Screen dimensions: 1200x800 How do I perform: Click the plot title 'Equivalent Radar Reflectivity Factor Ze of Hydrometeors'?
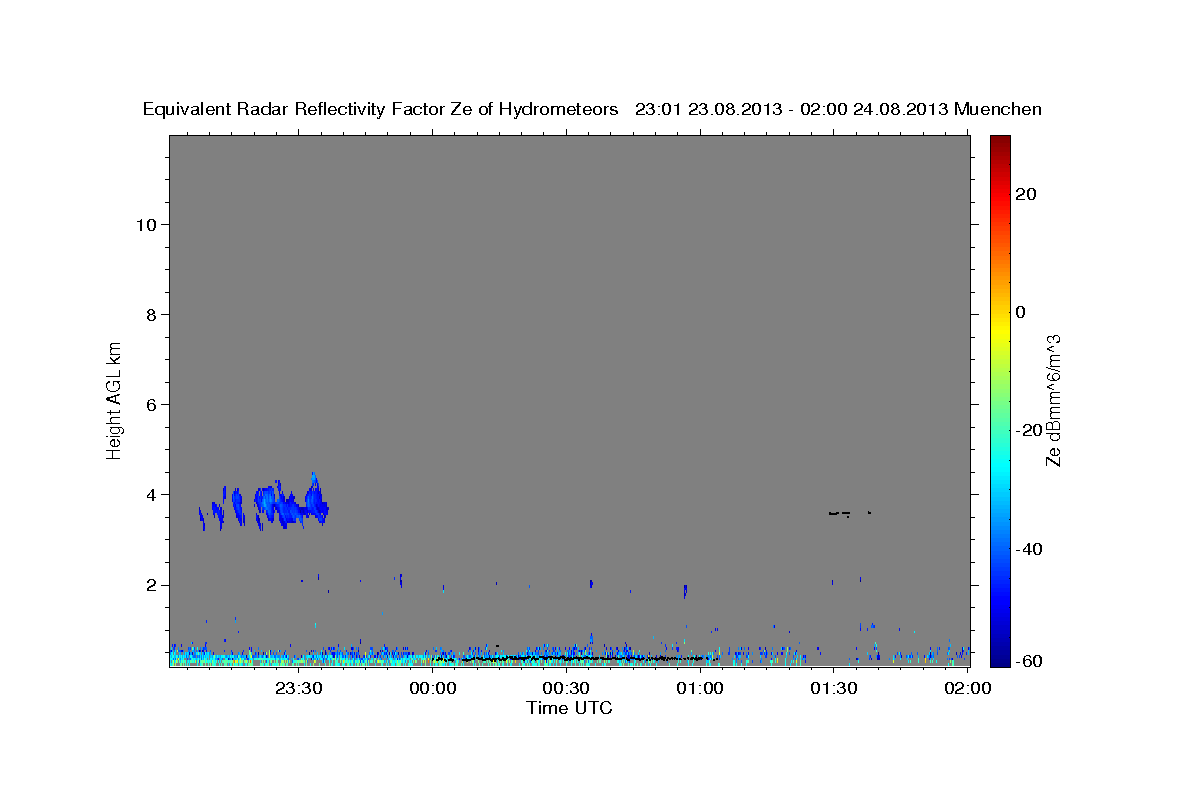click(x=381, y=110)
